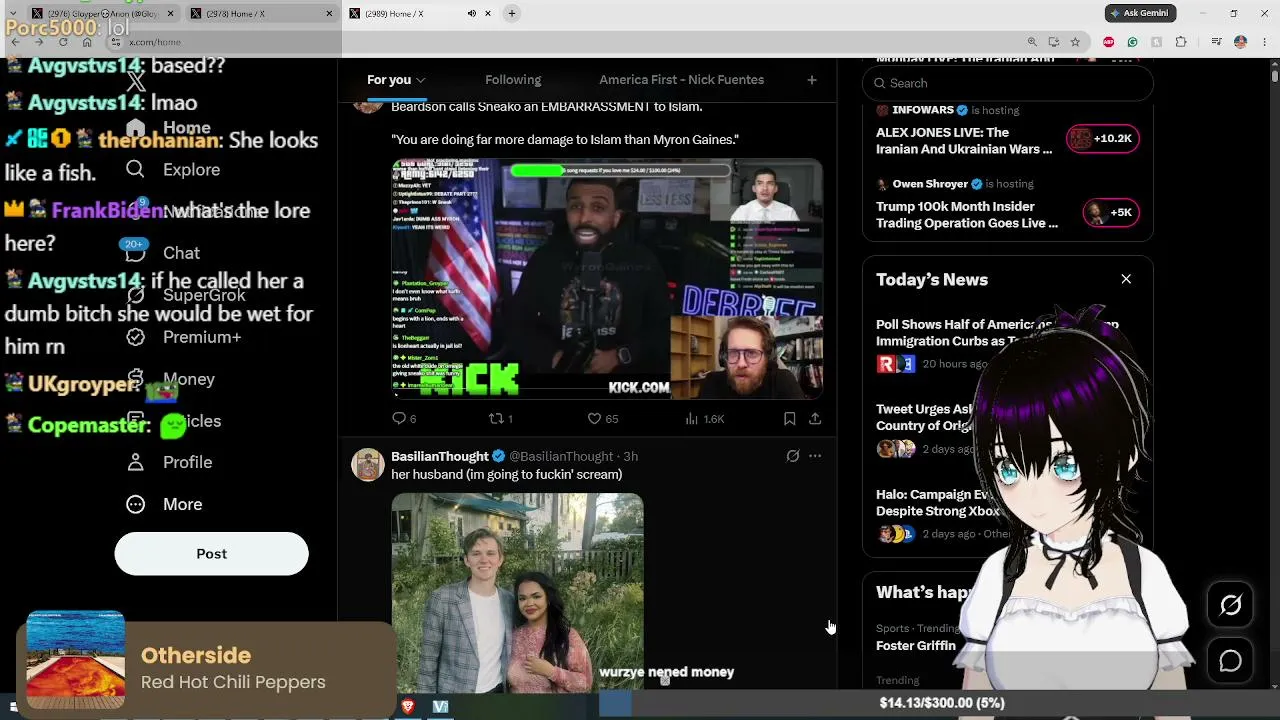Open the BasilianThought display name link
The width and height of the screenshot is (1280, 720).
(440, 456)
